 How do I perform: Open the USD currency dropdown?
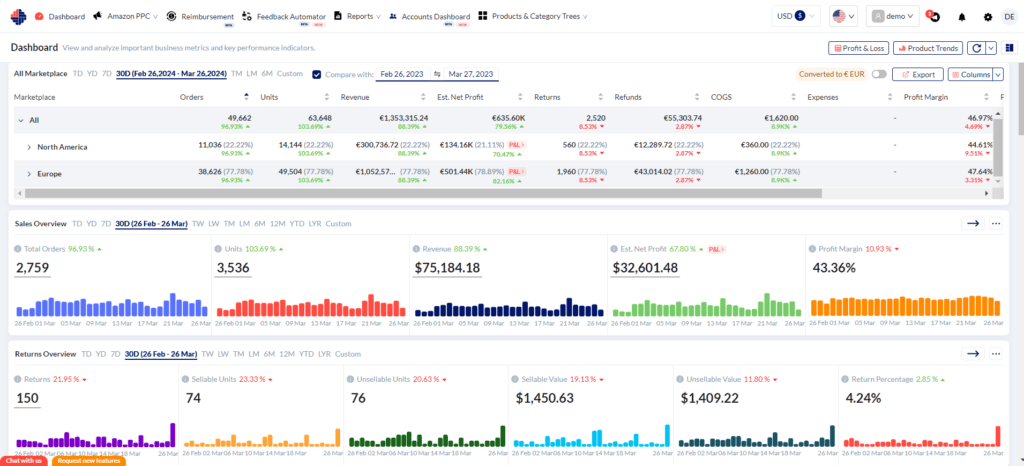pyautogui.click(x=797, y=17)
